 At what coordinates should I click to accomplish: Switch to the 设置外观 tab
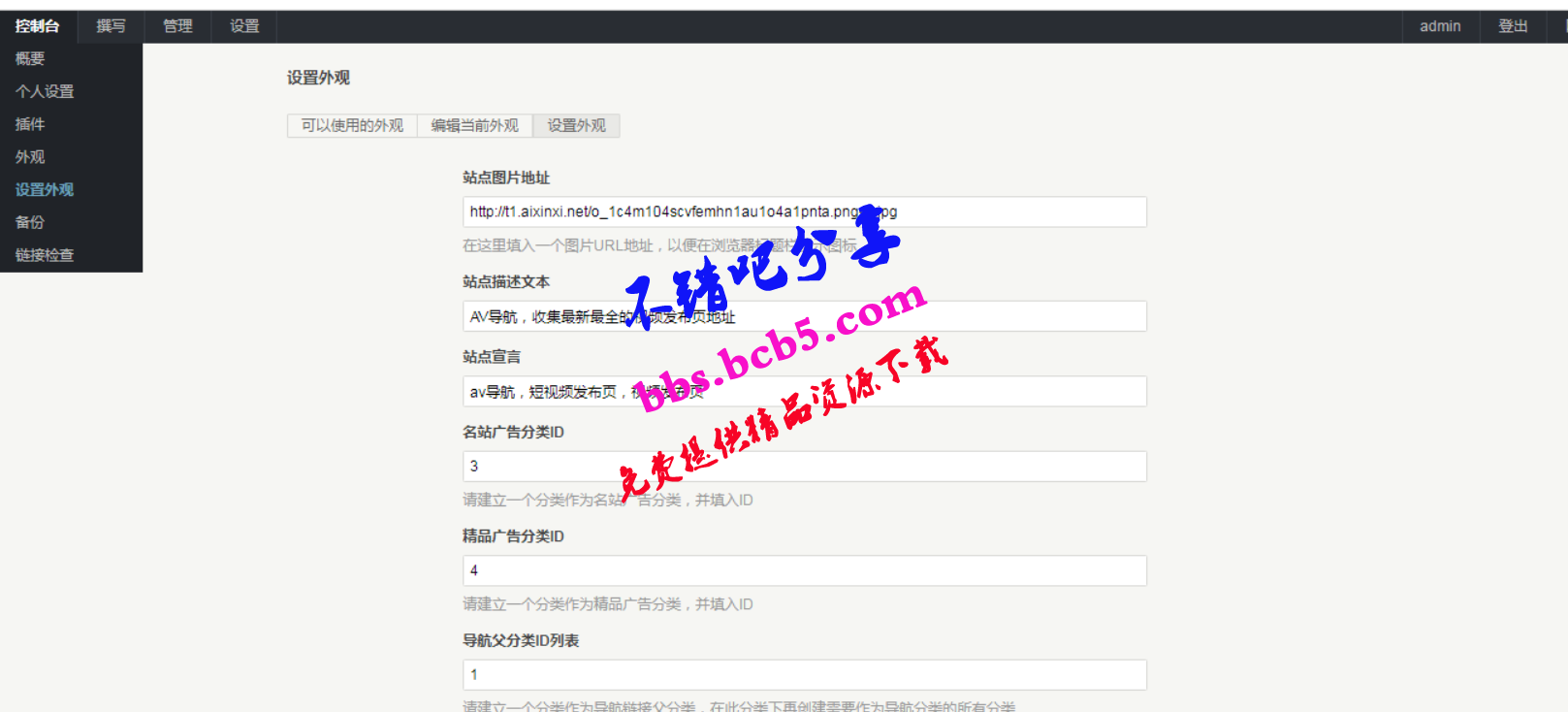pyautogui.click(x=576, y=126)
